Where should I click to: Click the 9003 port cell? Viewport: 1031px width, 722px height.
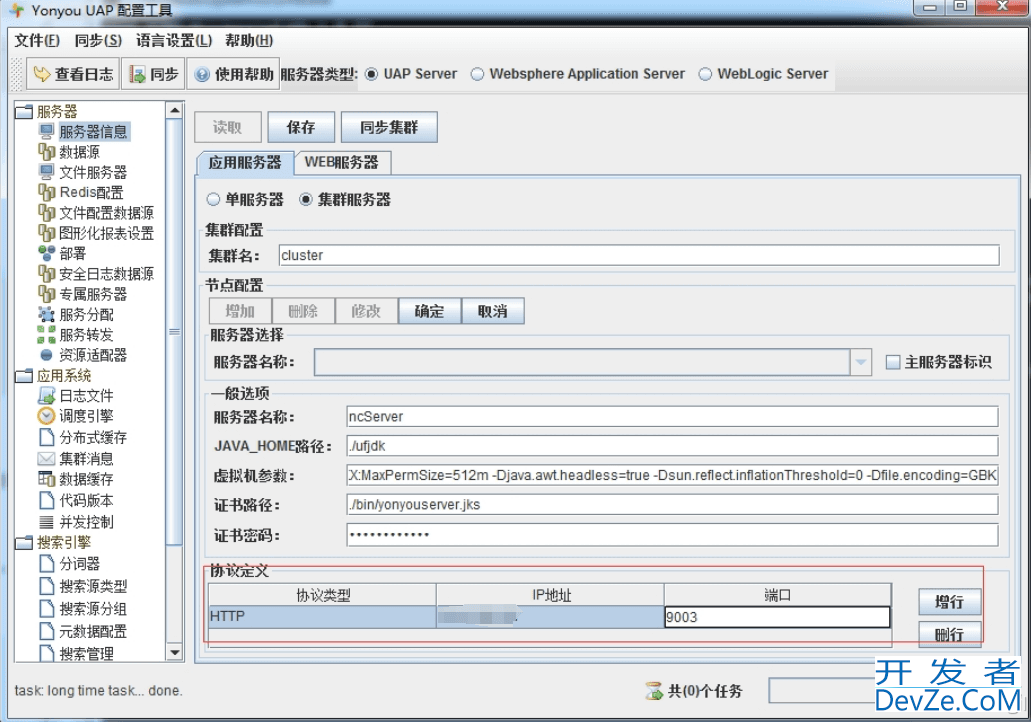tap(777, 617)
